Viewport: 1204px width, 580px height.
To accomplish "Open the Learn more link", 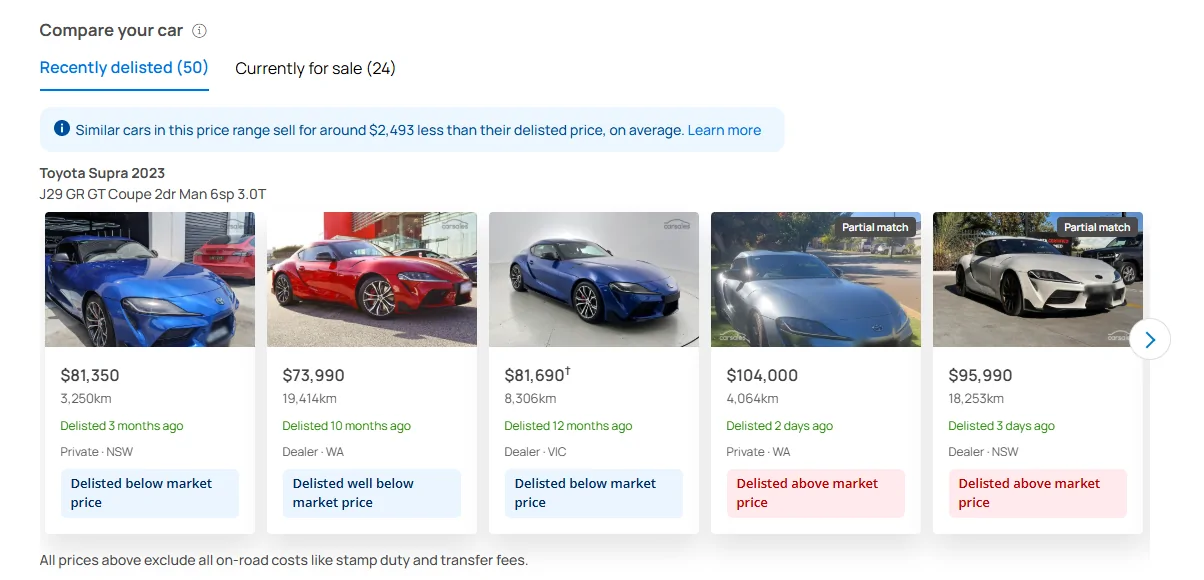I will click(x=724, y=130).
